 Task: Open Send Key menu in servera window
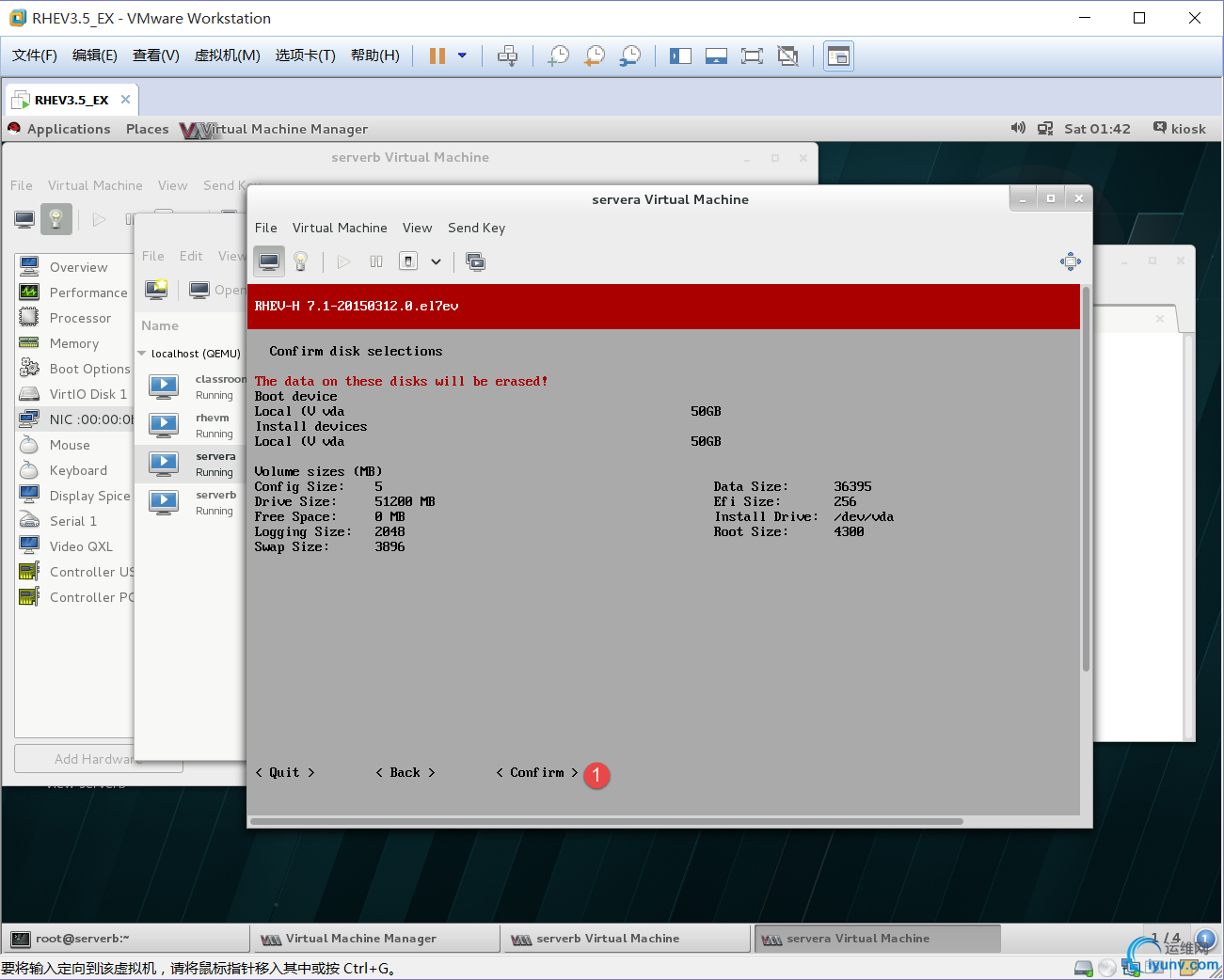pyautogui.click(x=477, y=228)
